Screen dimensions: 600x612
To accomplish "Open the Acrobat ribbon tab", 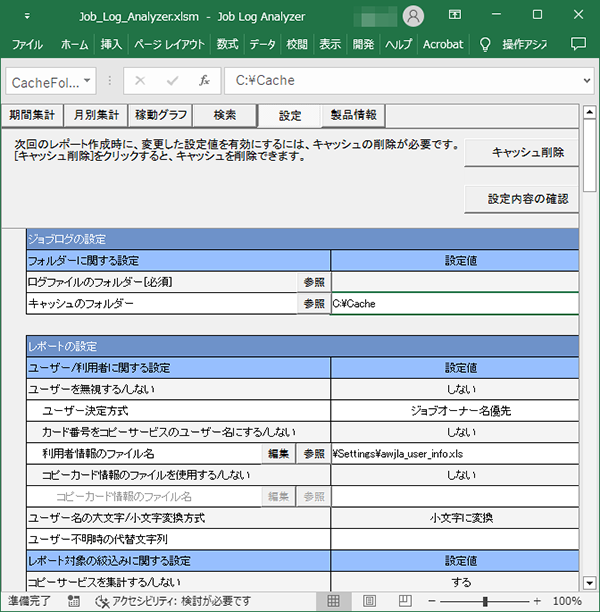I will (x=443, y=44).
